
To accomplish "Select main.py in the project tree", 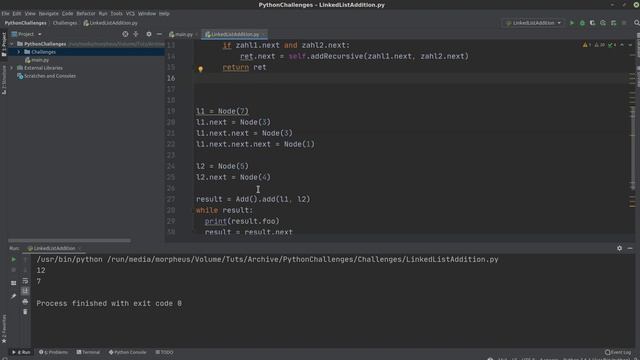I will coord(37,60).
